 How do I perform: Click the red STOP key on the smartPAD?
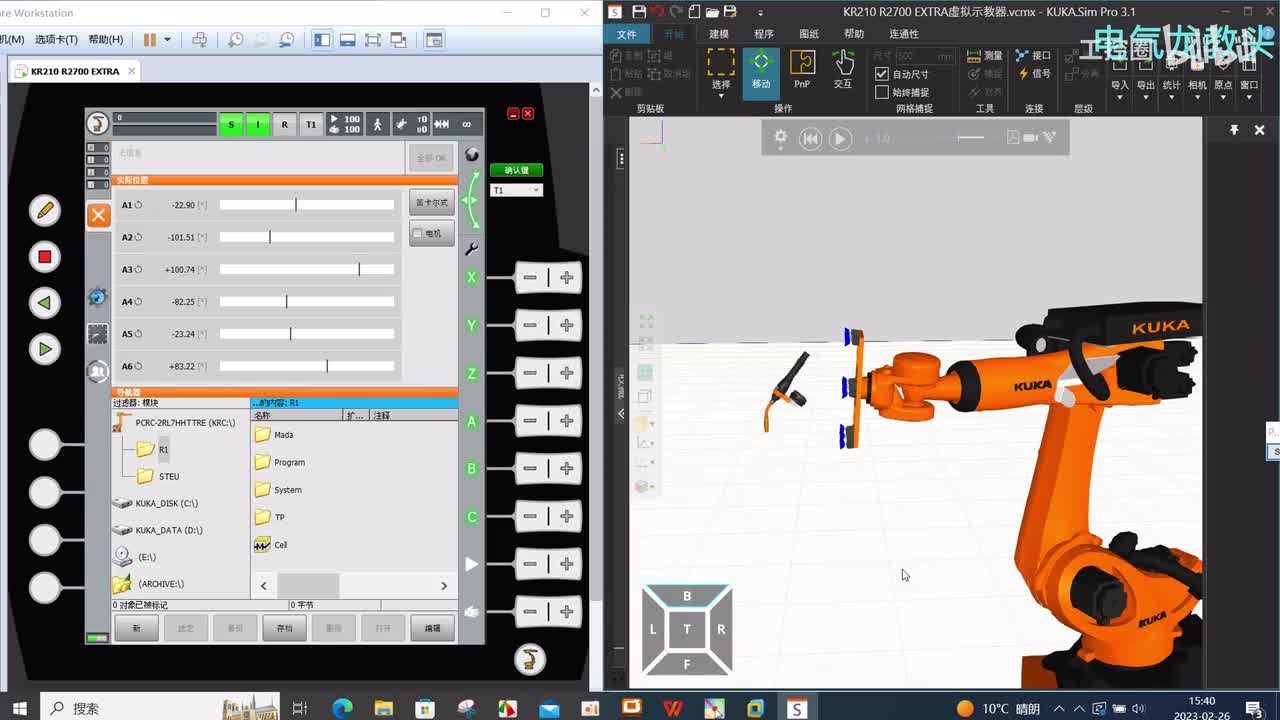(45, 257)
